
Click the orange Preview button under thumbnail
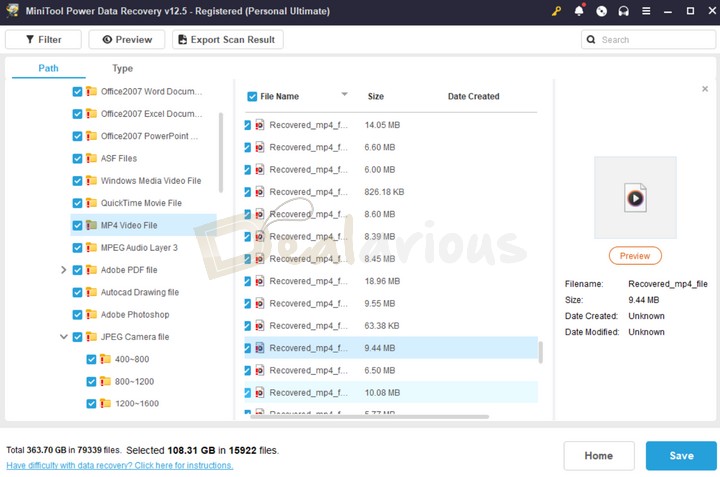point(635,256)
